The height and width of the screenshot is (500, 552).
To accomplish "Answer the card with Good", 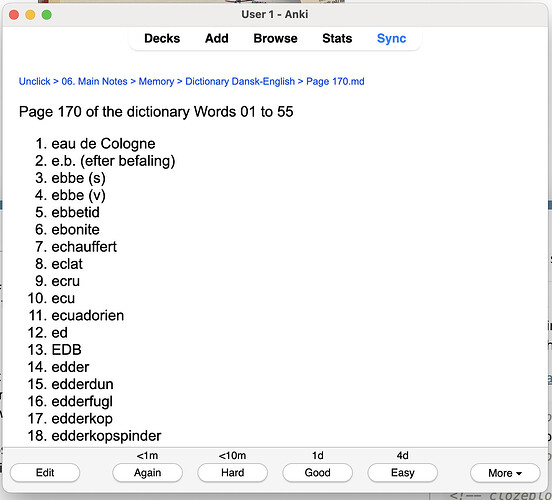I will click(318, 473).
